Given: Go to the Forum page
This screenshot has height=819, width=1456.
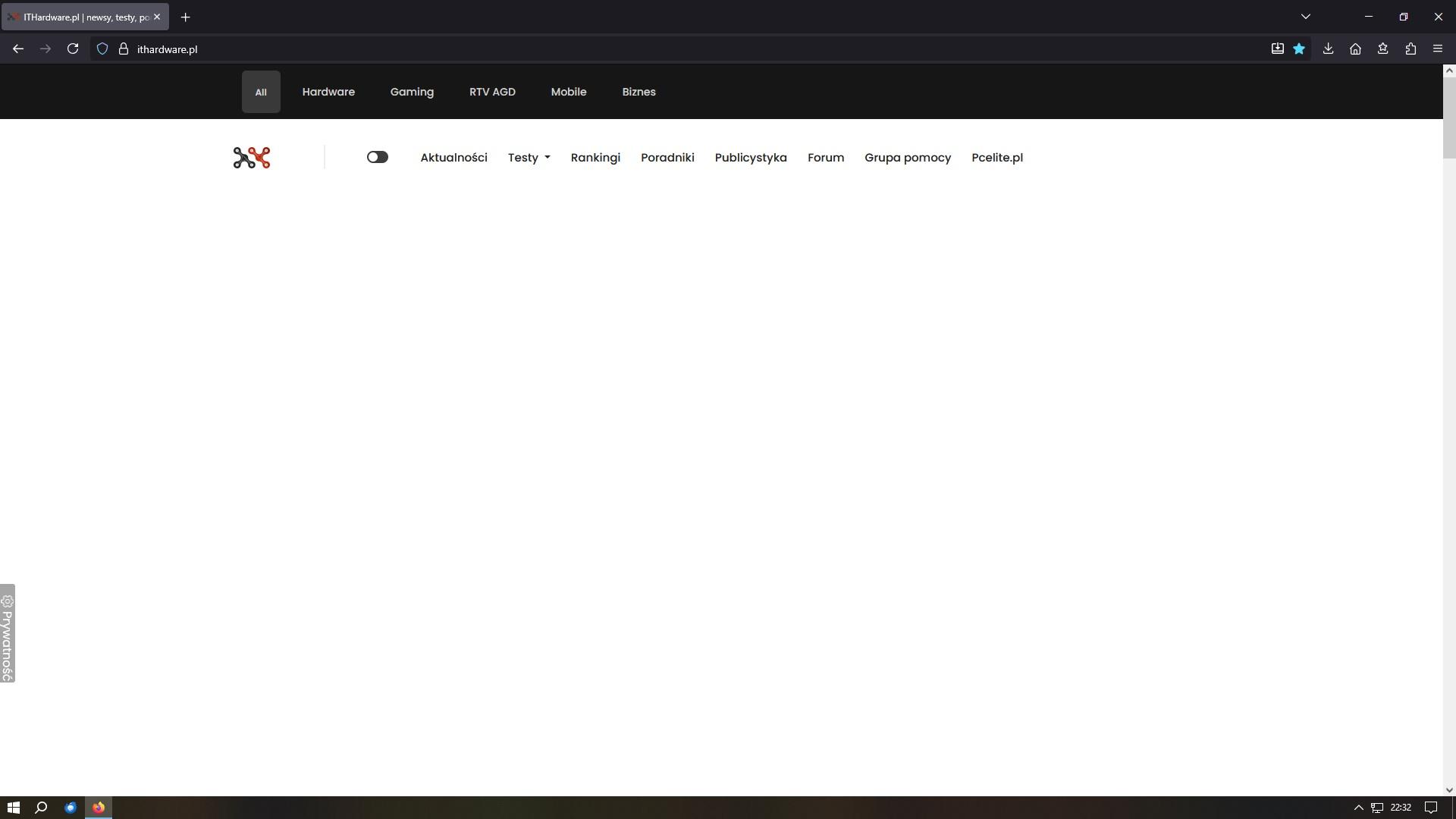Looking at the screenshot, I should click(x=825, y=158).
